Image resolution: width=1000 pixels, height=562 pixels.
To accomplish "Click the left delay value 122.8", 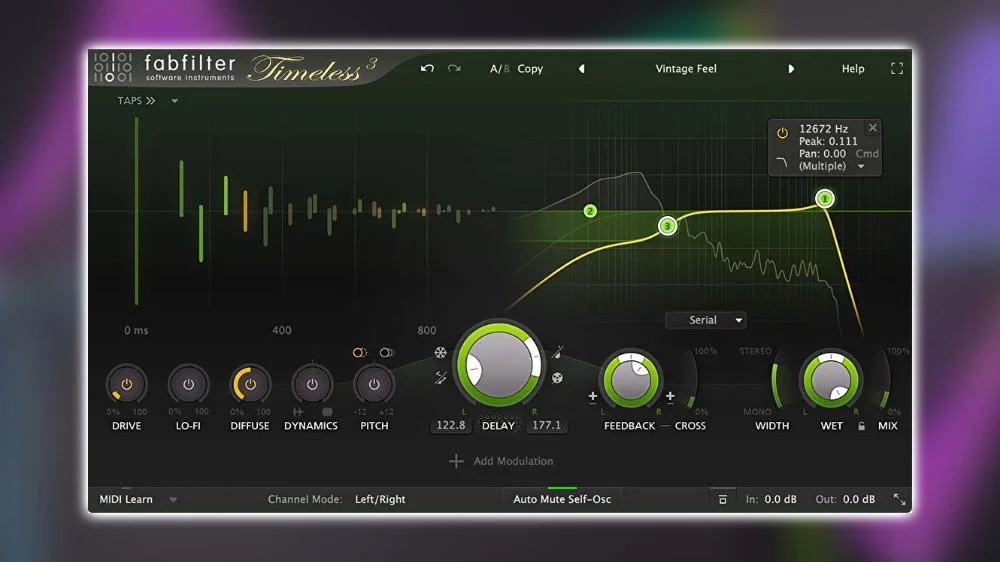I will 450,425.
